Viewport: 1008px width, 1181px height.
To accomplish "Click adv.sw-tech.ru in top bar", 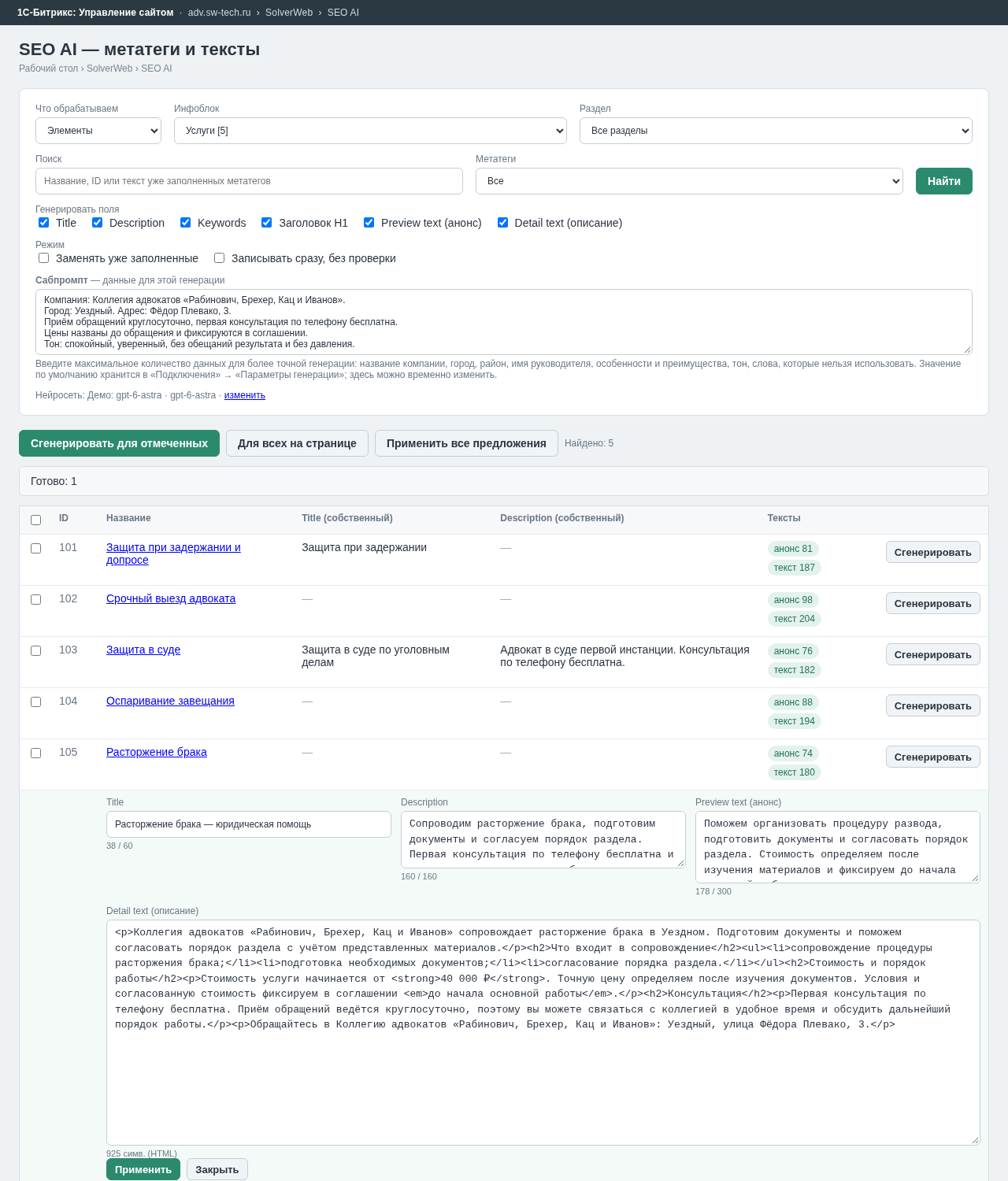I will pos(220,13).
